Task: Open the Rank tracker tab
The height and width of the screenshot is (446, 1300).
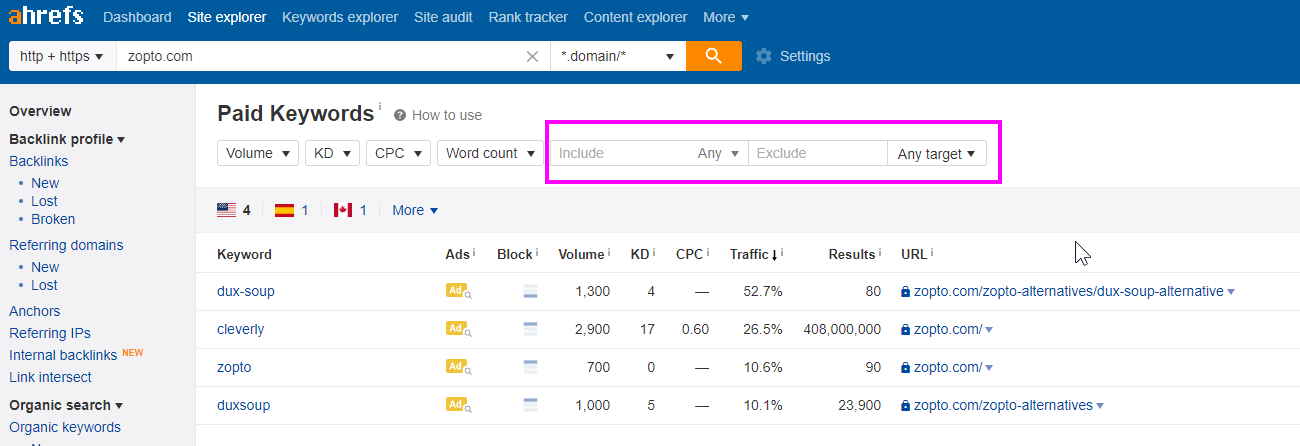Action: (528, 17)
